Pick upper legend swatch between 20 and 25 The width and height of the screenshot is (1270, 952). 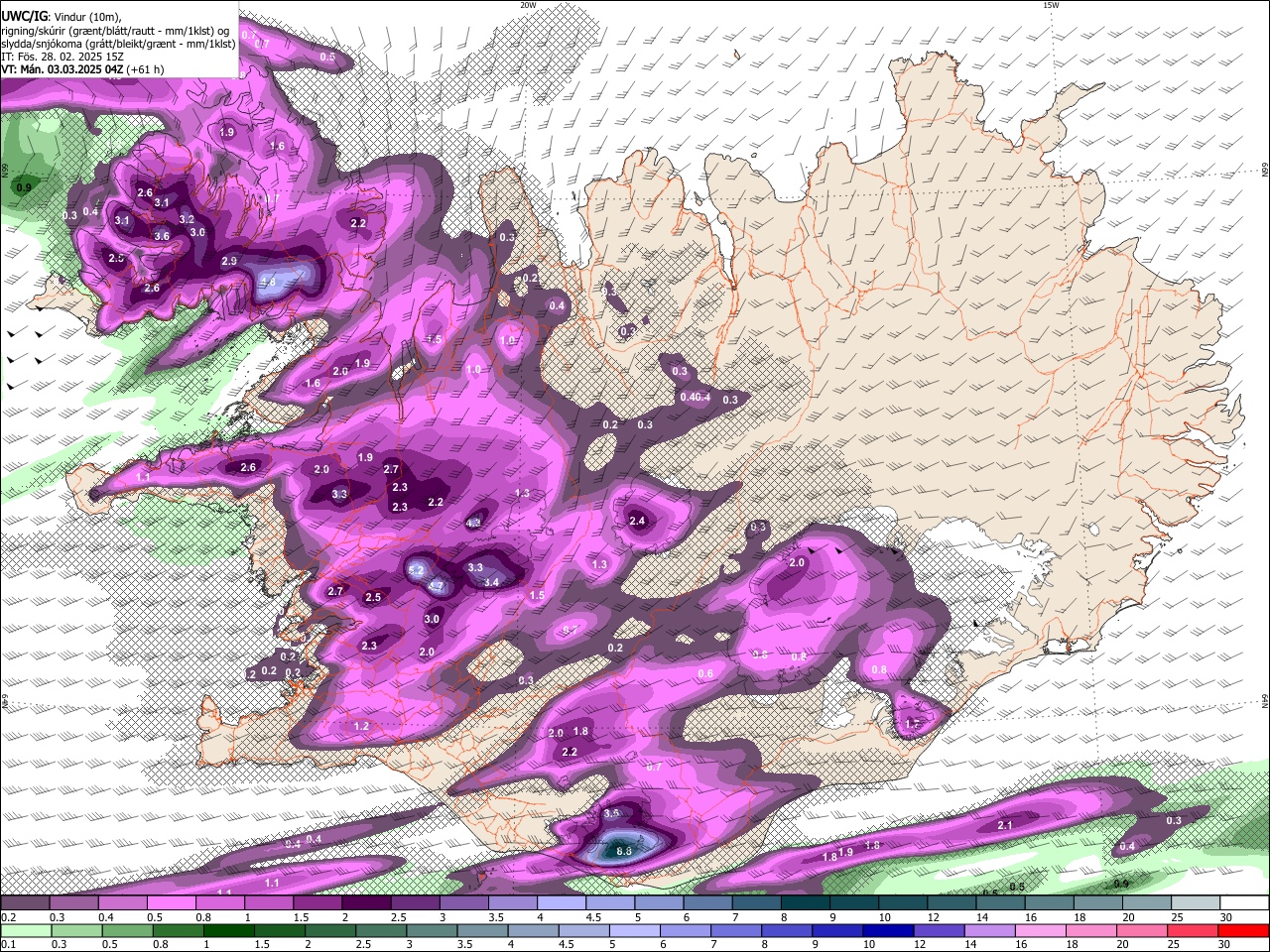1147,903
